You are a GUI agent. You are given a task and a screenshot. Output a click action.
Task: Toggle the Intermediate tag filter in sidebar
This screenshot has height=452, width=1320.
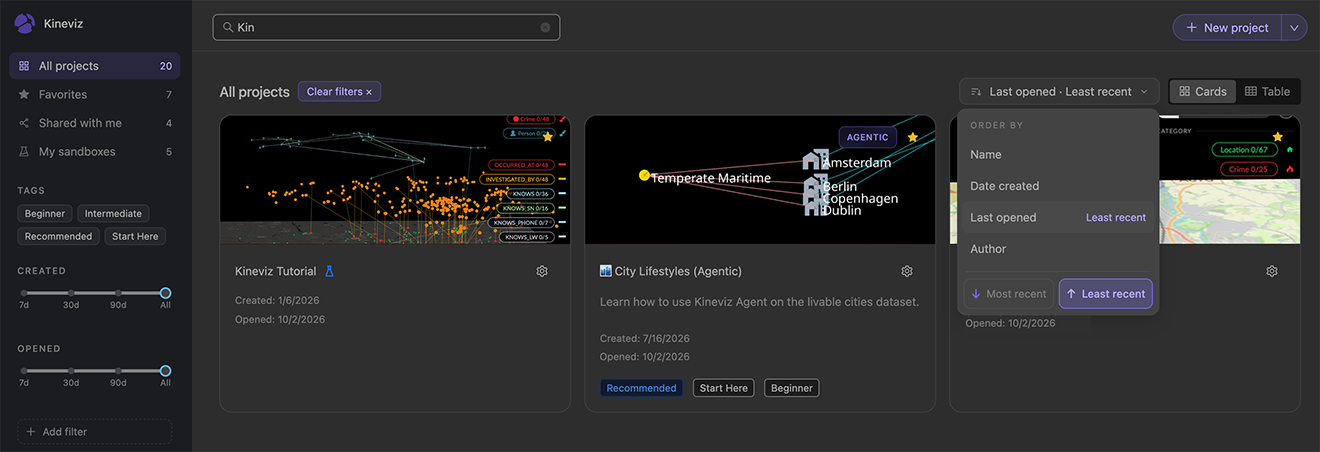[x=113, y=213]
